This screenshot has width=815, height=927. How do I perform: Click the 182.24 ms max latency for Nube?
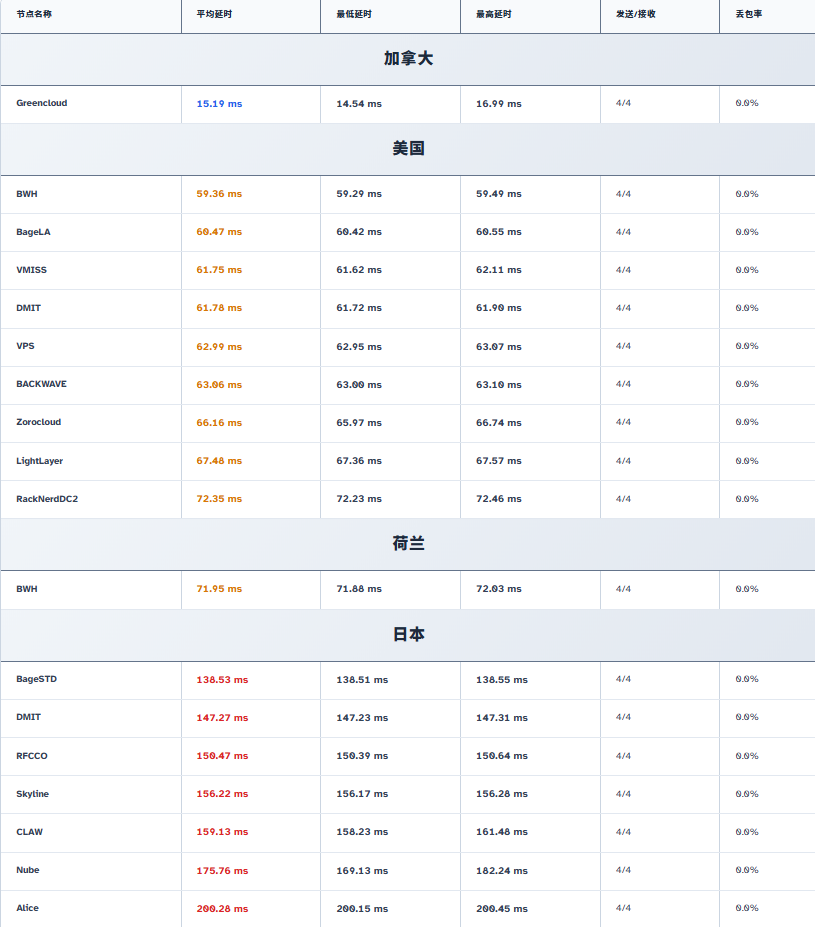[x=502, y=871]
